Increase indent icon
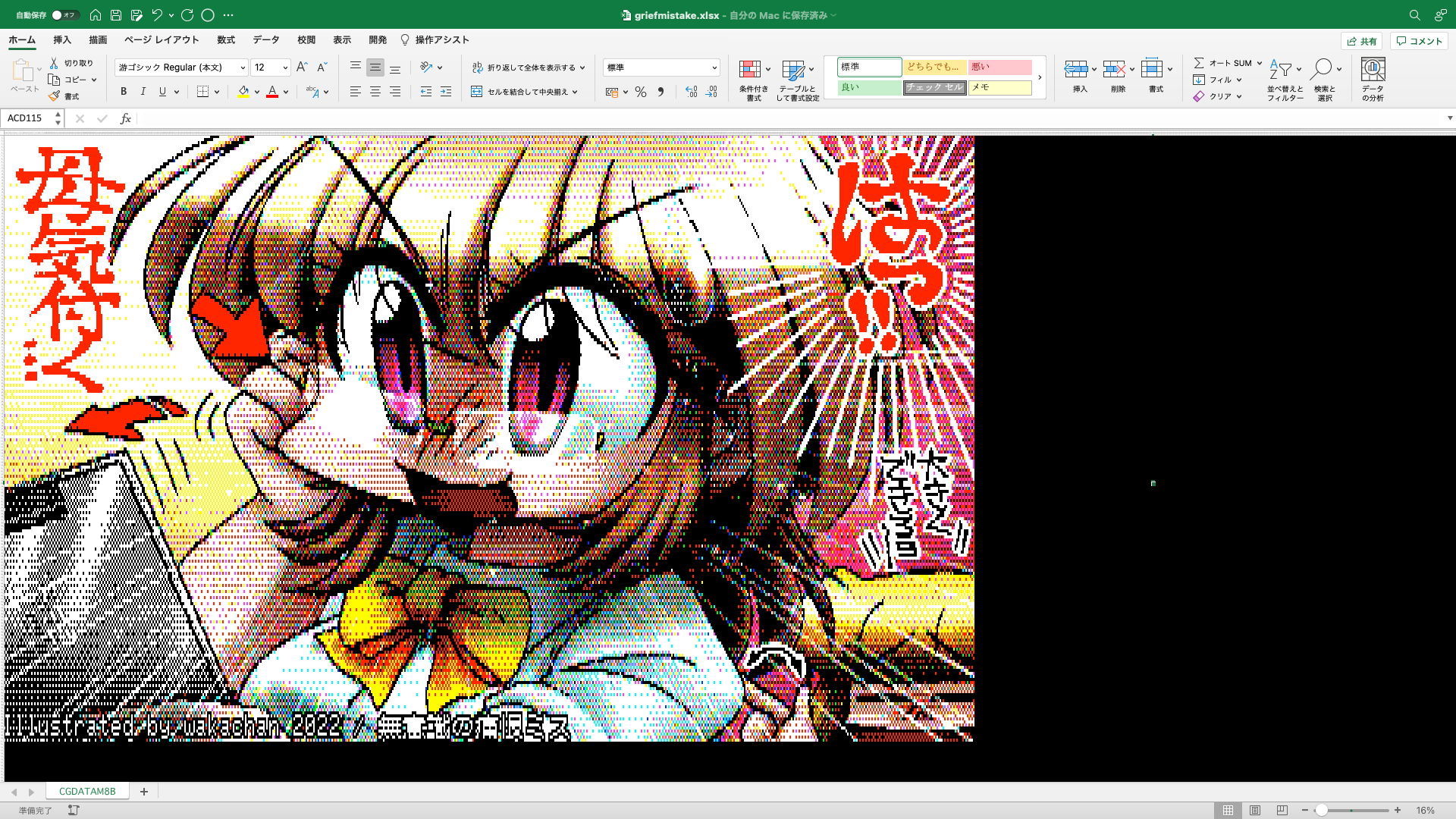This screenshot has width=1456, height=819. tap(446, 92)
